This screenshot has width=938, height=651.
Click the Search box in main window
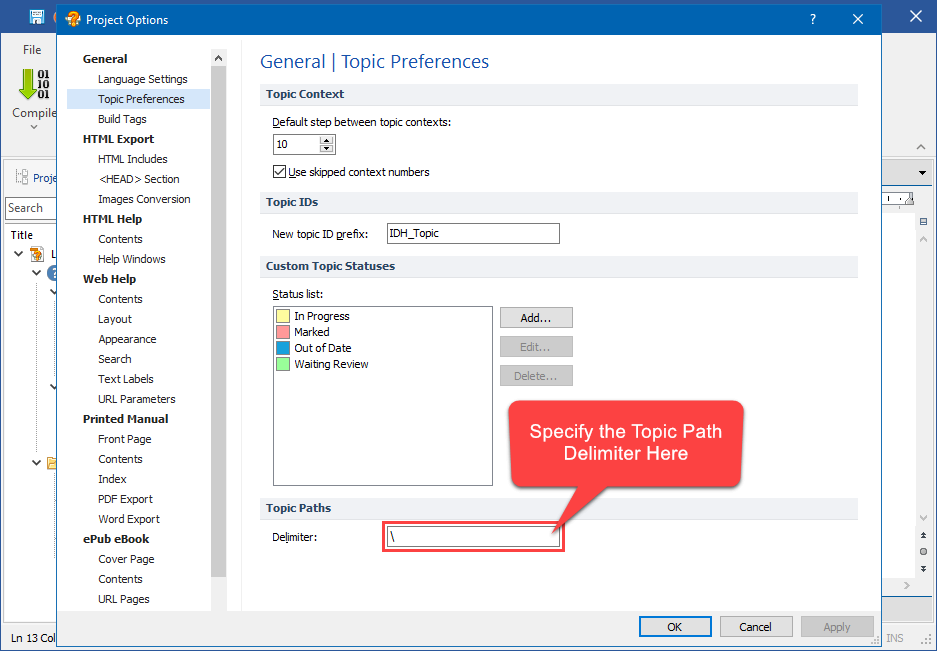click(31, 208)
